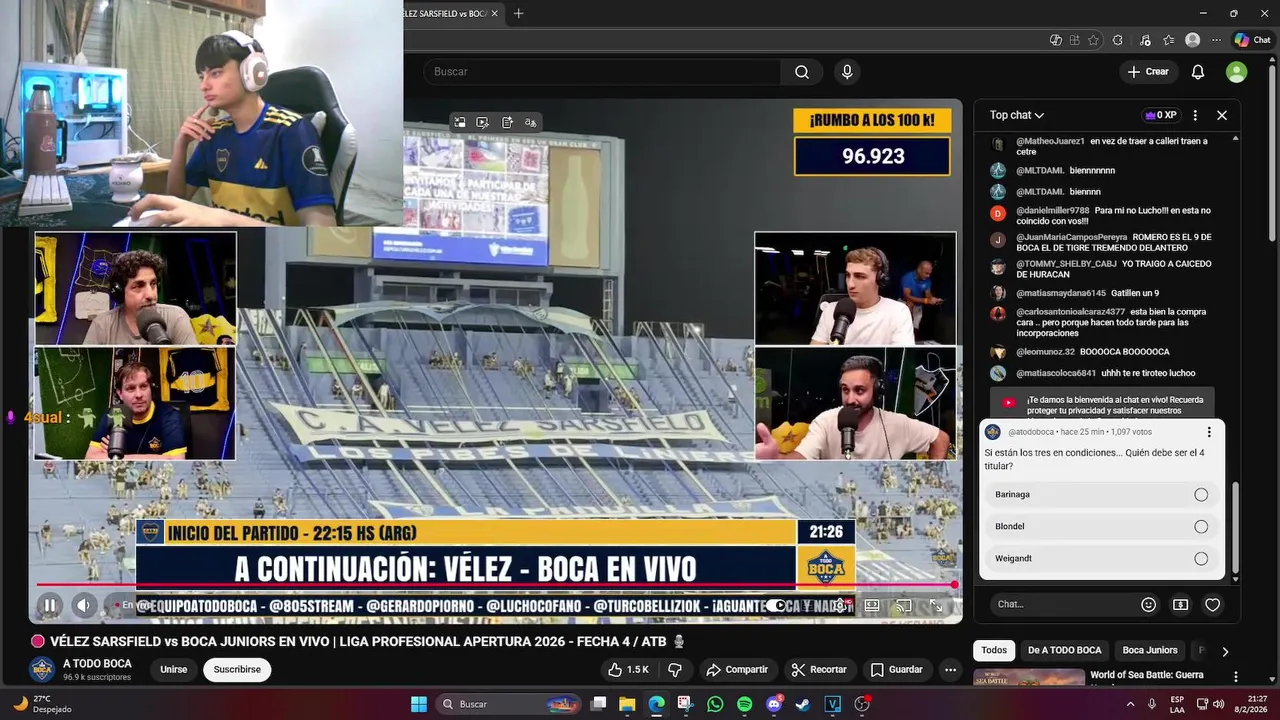
Task: Click commenter name @leomunoz.32 in chat
Action: [x=1045, y=352]
